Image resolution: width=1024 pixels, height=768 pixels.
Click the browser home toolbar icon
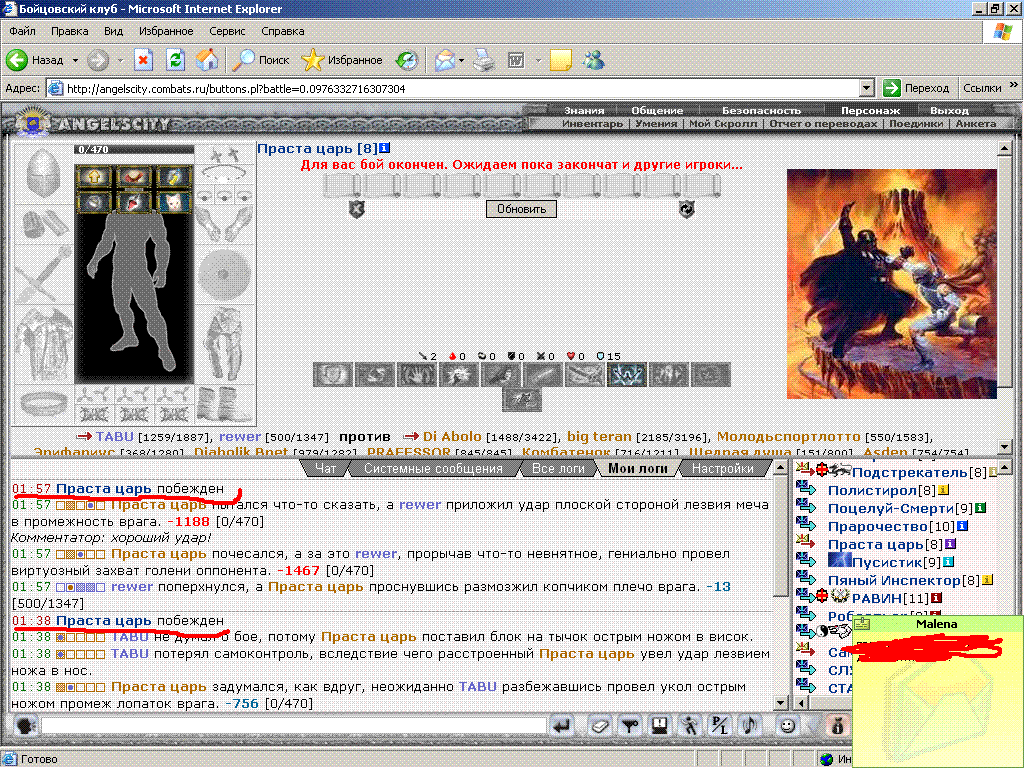click(x=207, y=60)
